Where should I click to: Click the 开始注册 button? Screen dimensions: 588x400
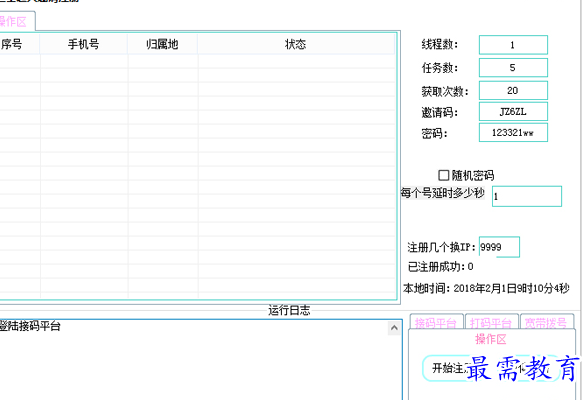coord(450,369)
